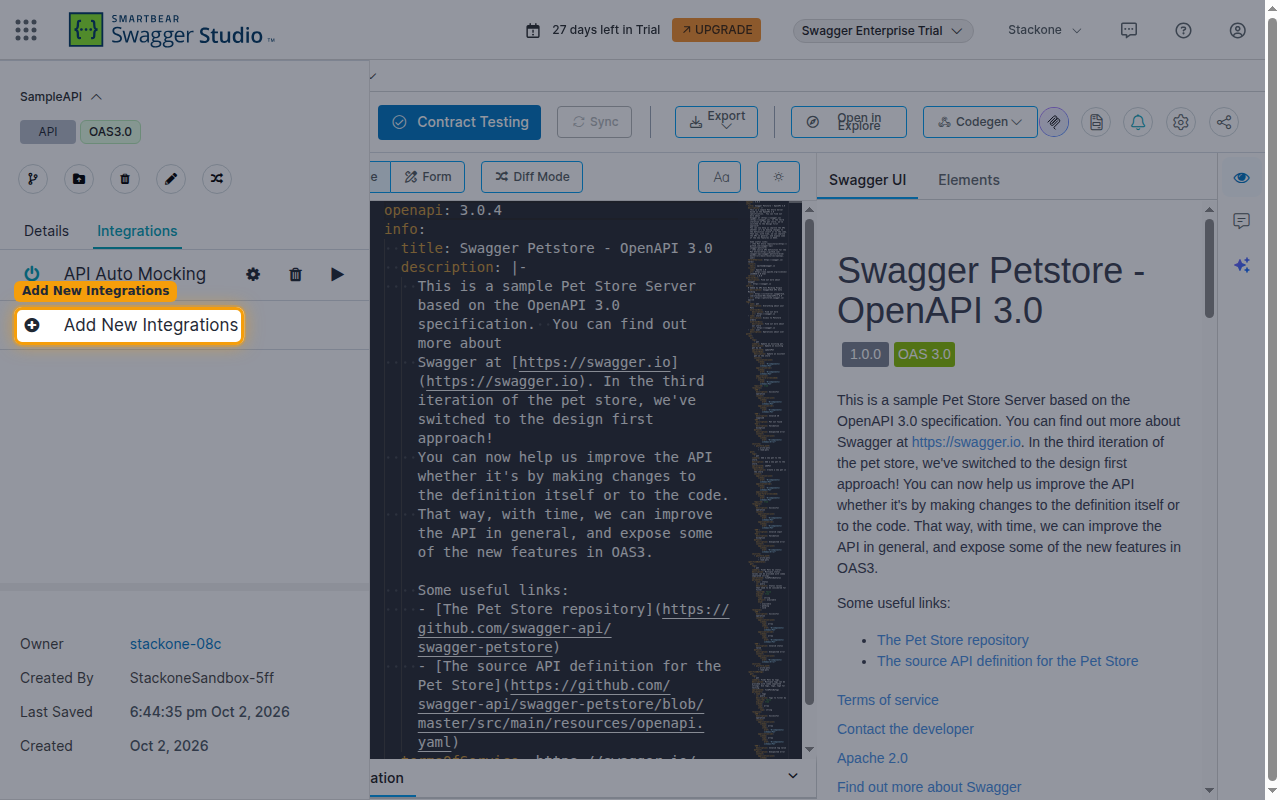Switch editor to Form view
1280x800 pixels.
point(428,177)
